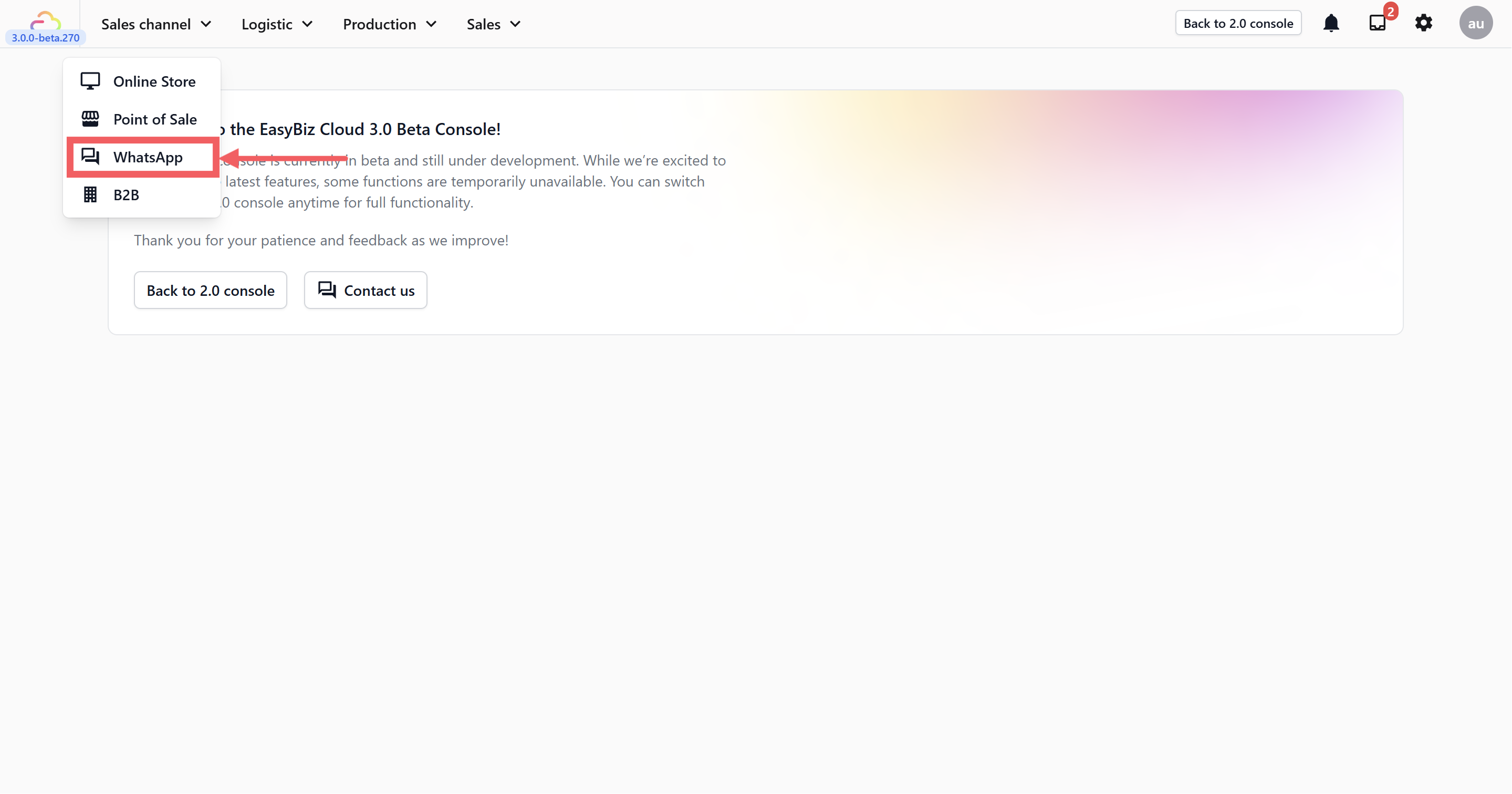Open the notifications bell

click(1331, 24)
